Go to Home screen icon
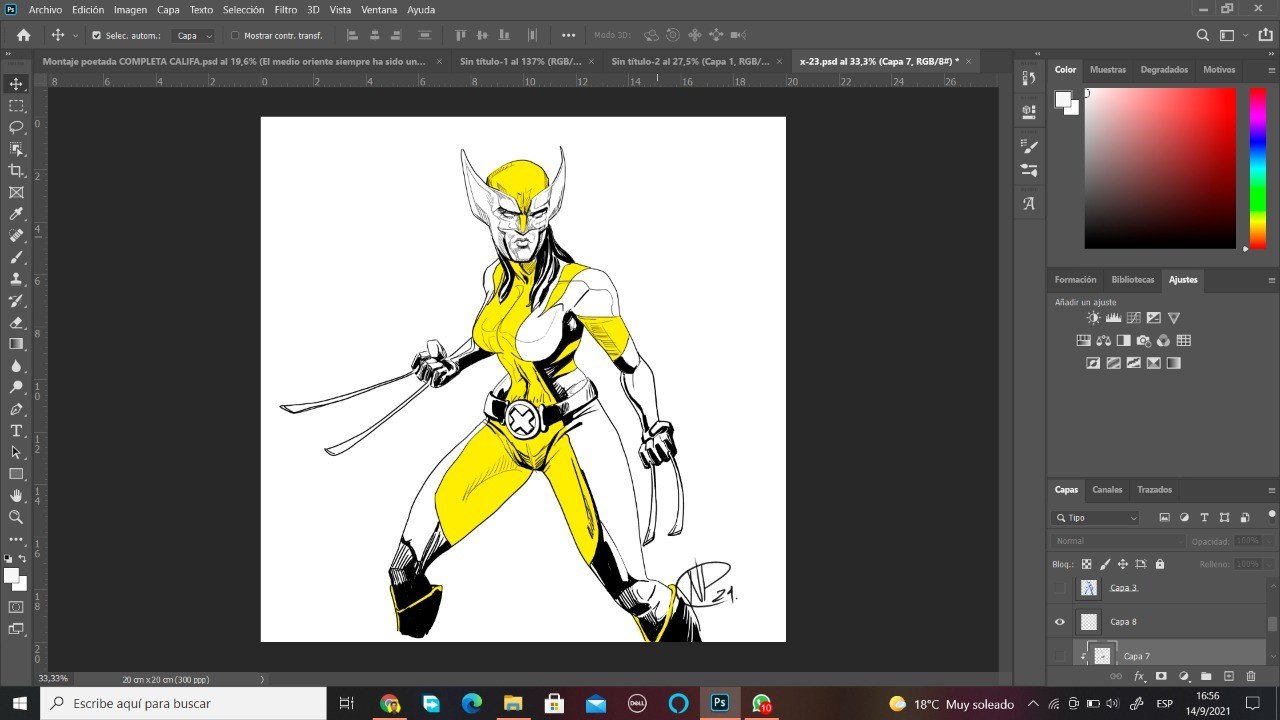The height and width of the screenshot is (720, 1280). click(x=23, y=35)
